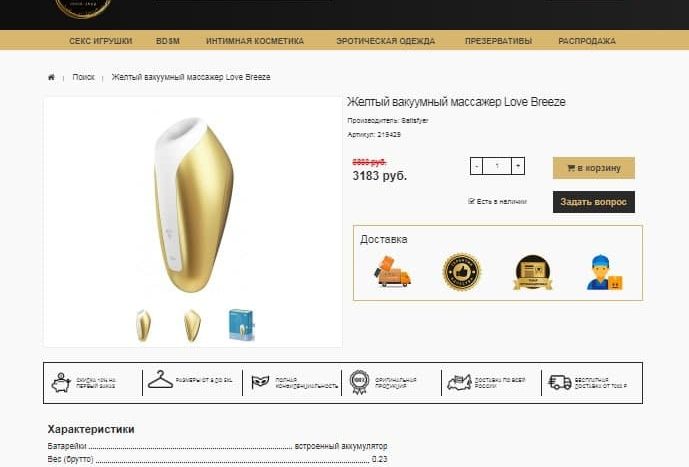This screenshot has width=689, height=467.
Task: Click the gold payment badge icon
Action: pos(533,272)
